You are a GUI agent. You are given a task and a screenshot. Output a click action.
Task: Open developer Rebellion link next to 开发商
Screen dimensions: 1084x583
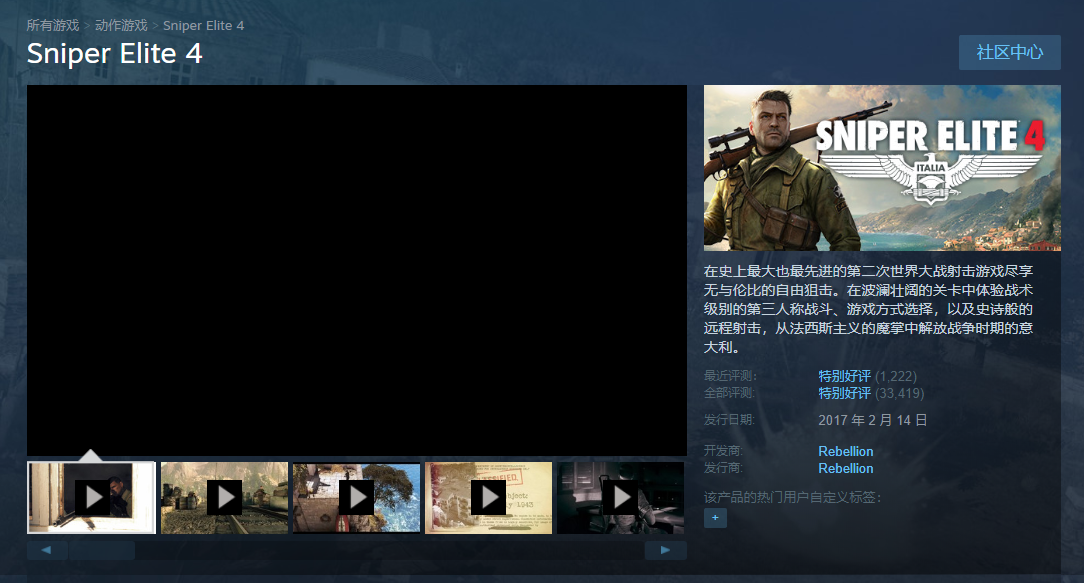tap(845, 451)
